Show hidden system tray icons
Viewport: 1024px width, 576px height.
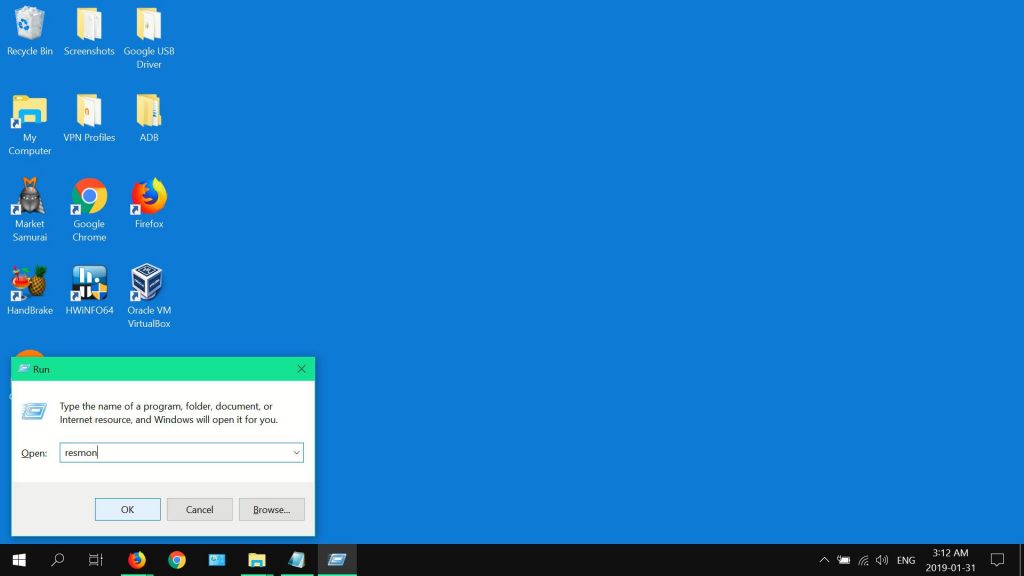pyautogui.click(x=824, y=560)
